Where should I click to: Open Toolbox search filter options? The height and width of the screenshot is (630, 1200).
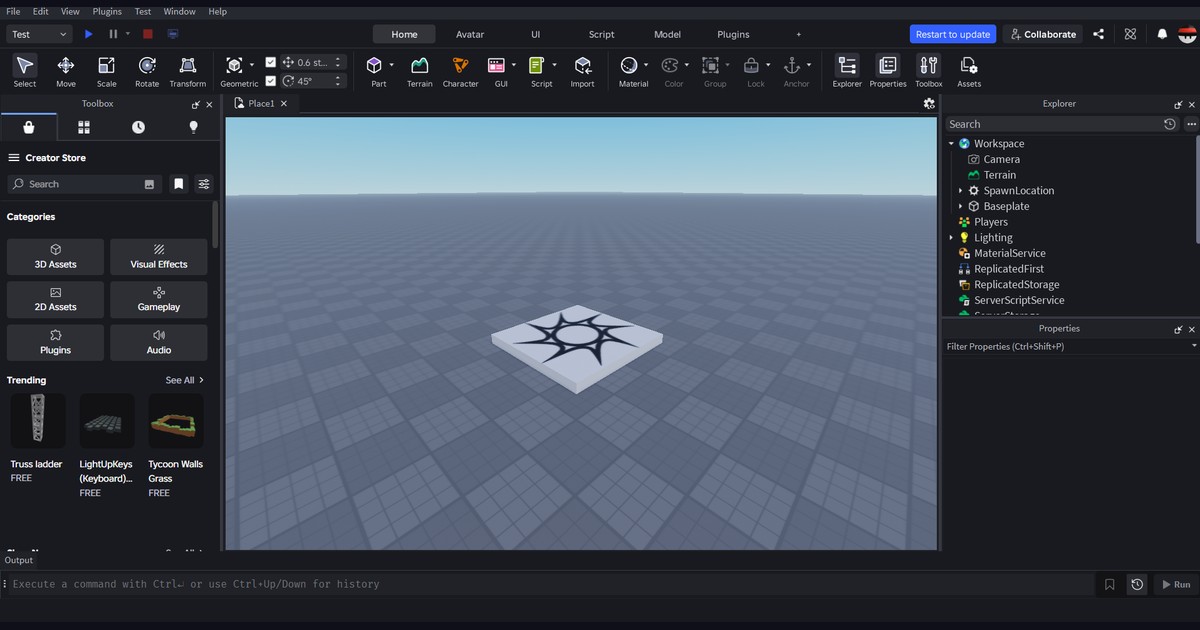click(204, 184)
